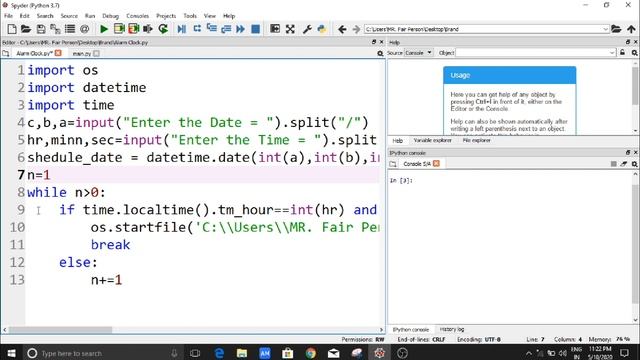Click the Windows Start button
Viewport: 640px width, 360px height.
(x=11, y=353)
